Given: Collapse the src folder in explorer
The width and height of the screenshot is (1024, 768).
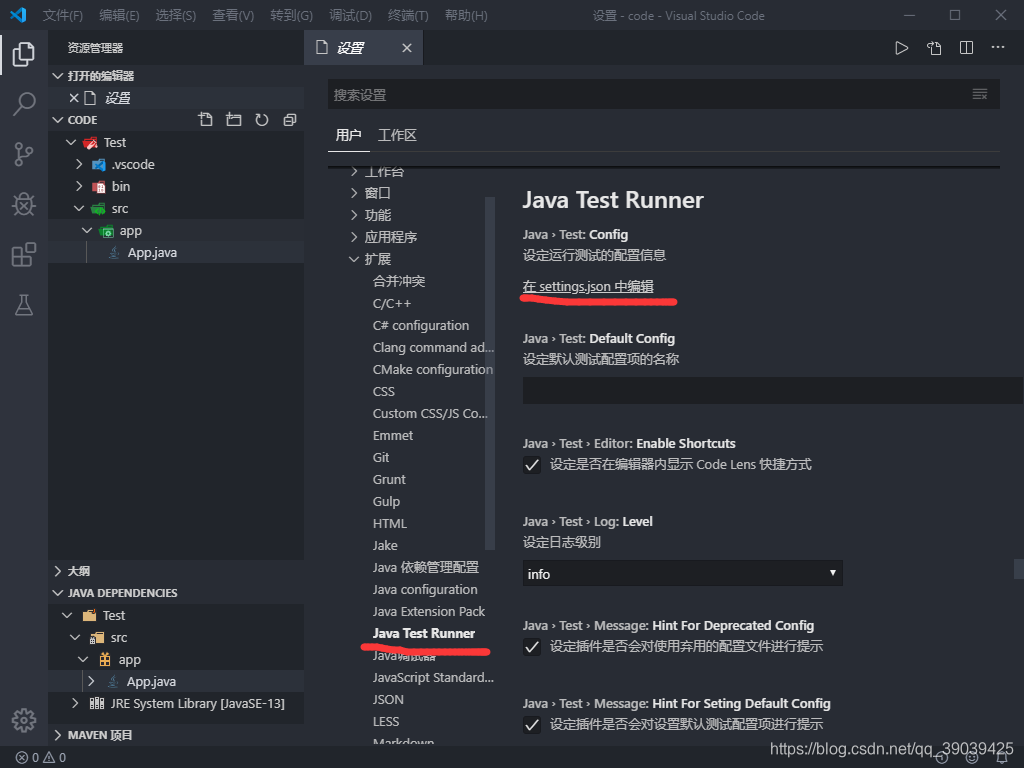Looking at the screenshot, I should [79, 209].
